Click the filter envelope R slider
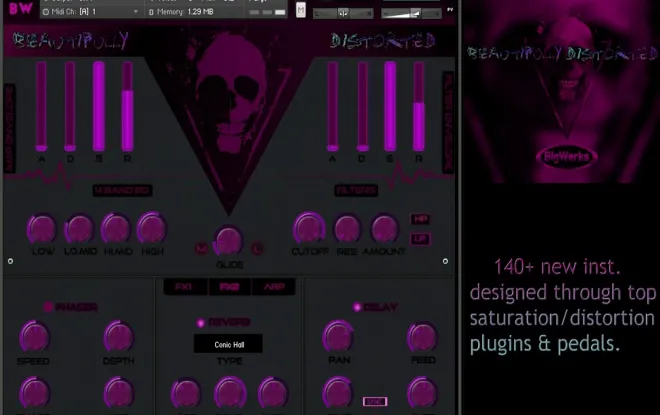Screen dimensions: 660x415 pyautogui.click(x=418, y=106)
